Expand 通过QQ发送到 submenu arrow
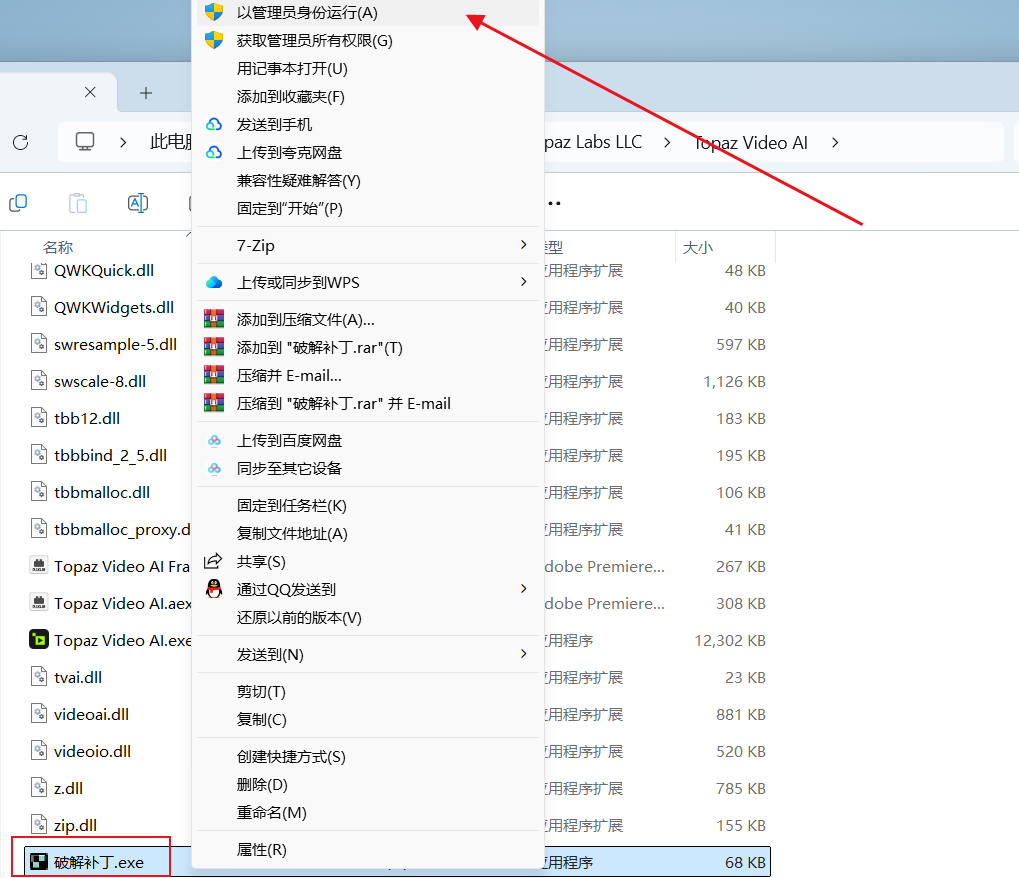This screenshot has height=878, width=1019. point(524,588)
